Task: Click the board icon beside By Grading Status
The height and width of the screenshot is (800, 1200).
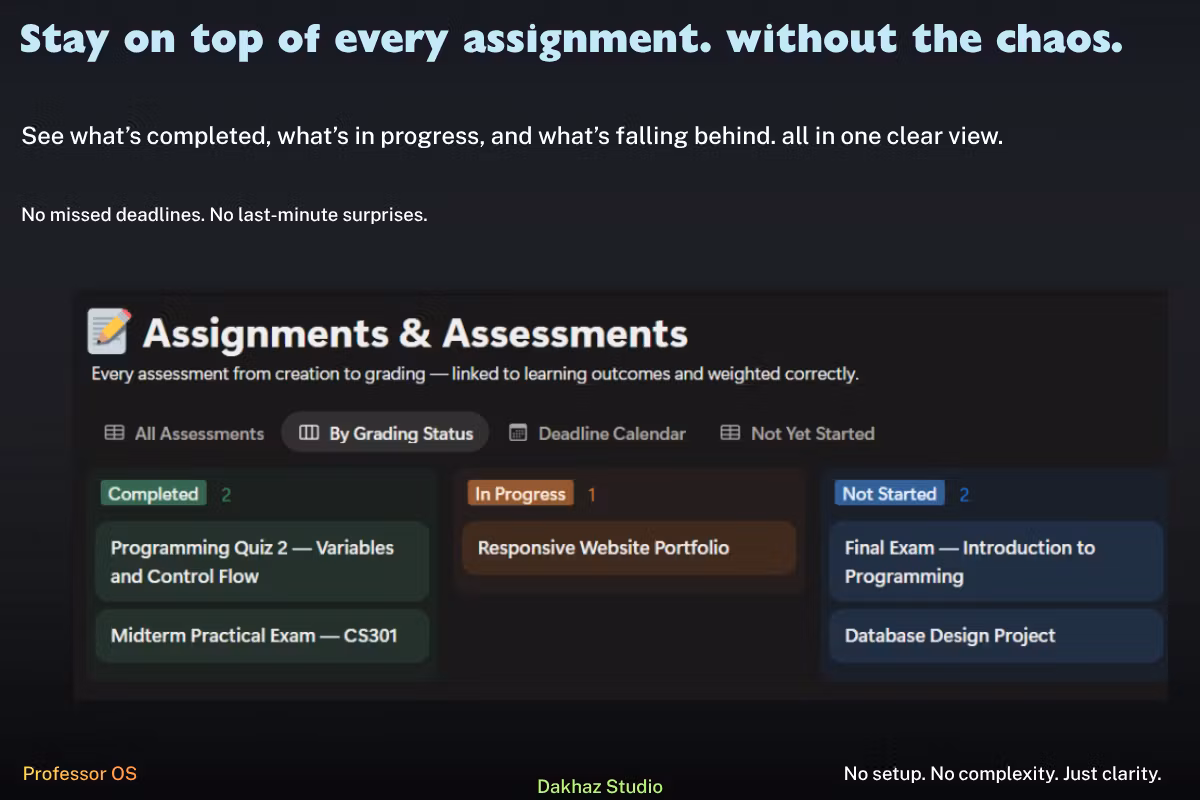Action: [x=309, y=433]
